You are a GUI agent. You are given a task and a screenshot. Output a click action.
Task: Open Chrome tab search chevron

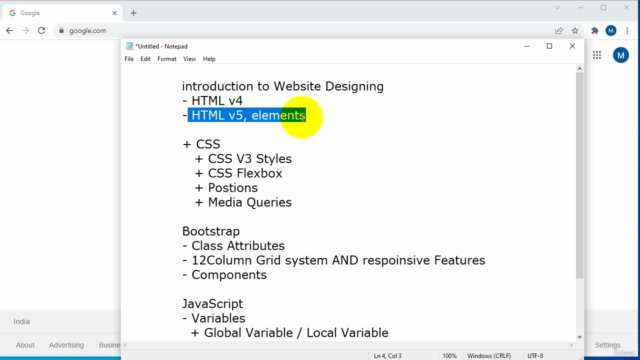click(557, 8)
